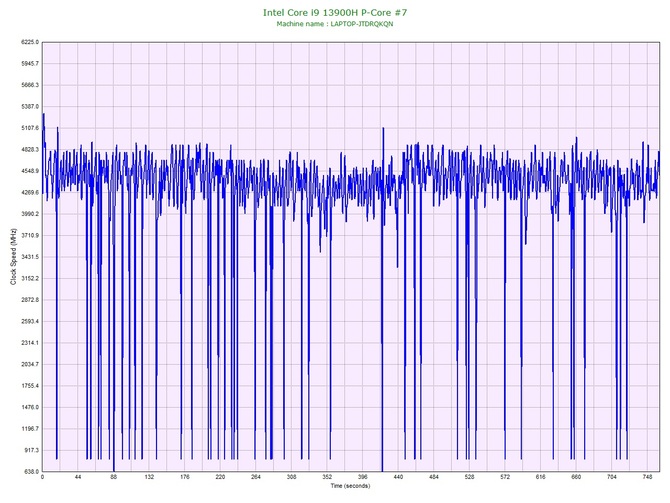The width and height of the screenshot is (670, 503).
Task: Click the 660 seconds x-axis tick label
Action: click(x=576, y=477)
